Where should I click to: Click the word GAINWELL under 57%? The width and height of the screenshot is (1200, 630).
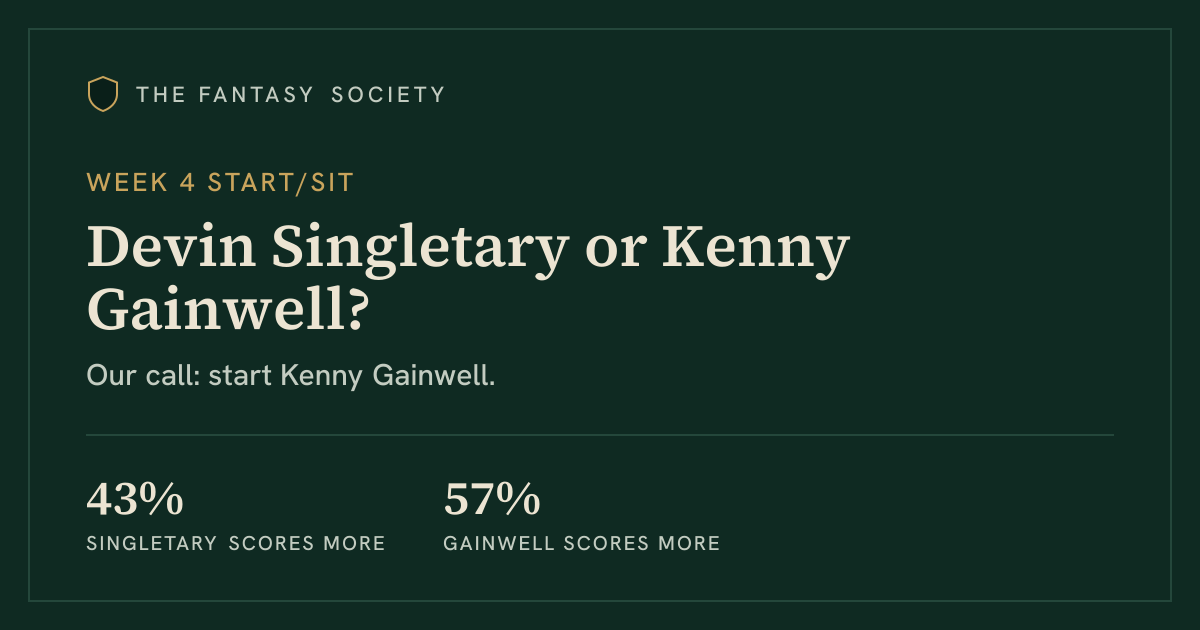pyautogui.click(x=500, y=544)
